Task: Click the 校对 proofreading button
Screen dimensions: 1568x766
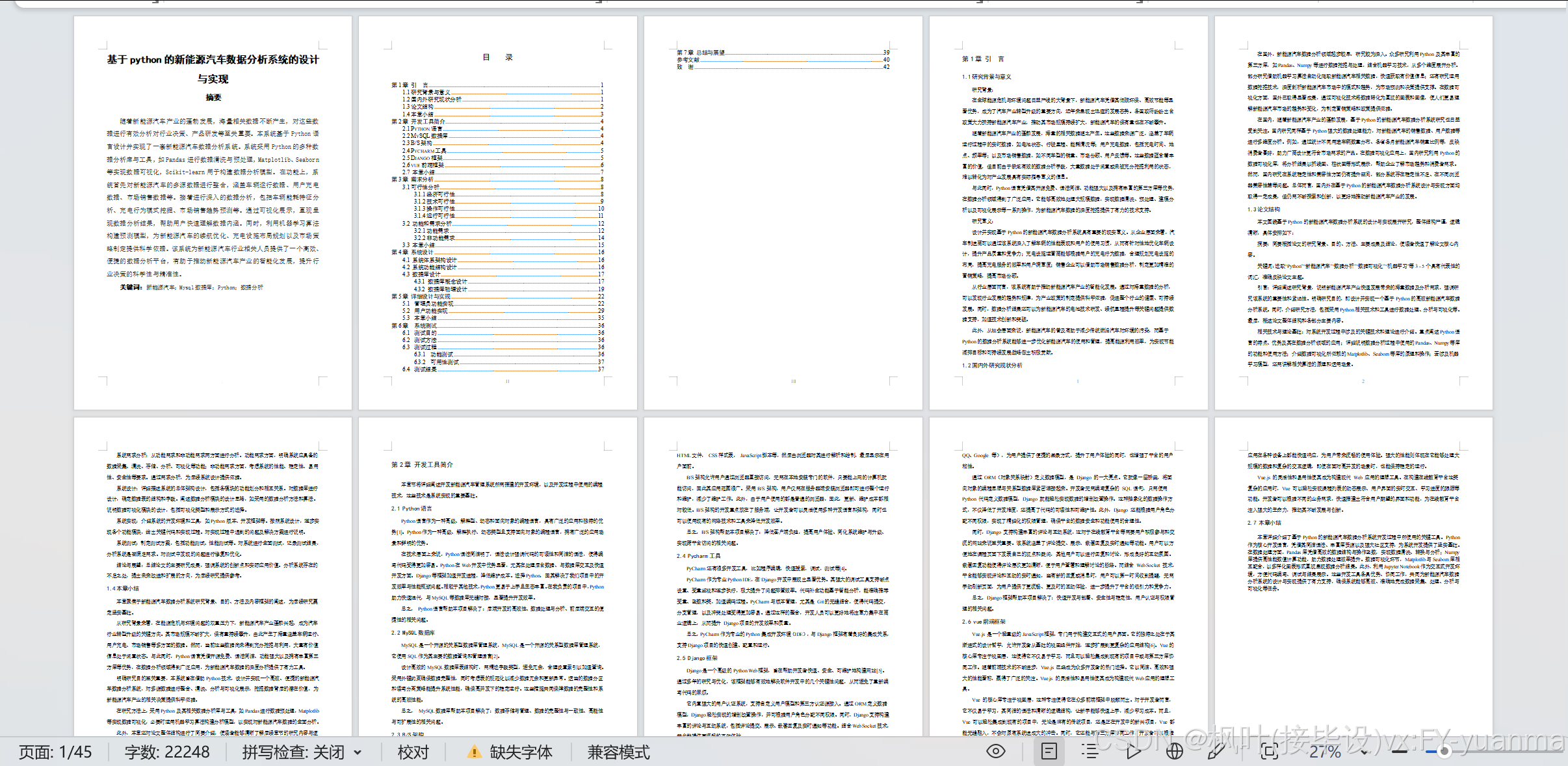Action: [x=413, y=752]
